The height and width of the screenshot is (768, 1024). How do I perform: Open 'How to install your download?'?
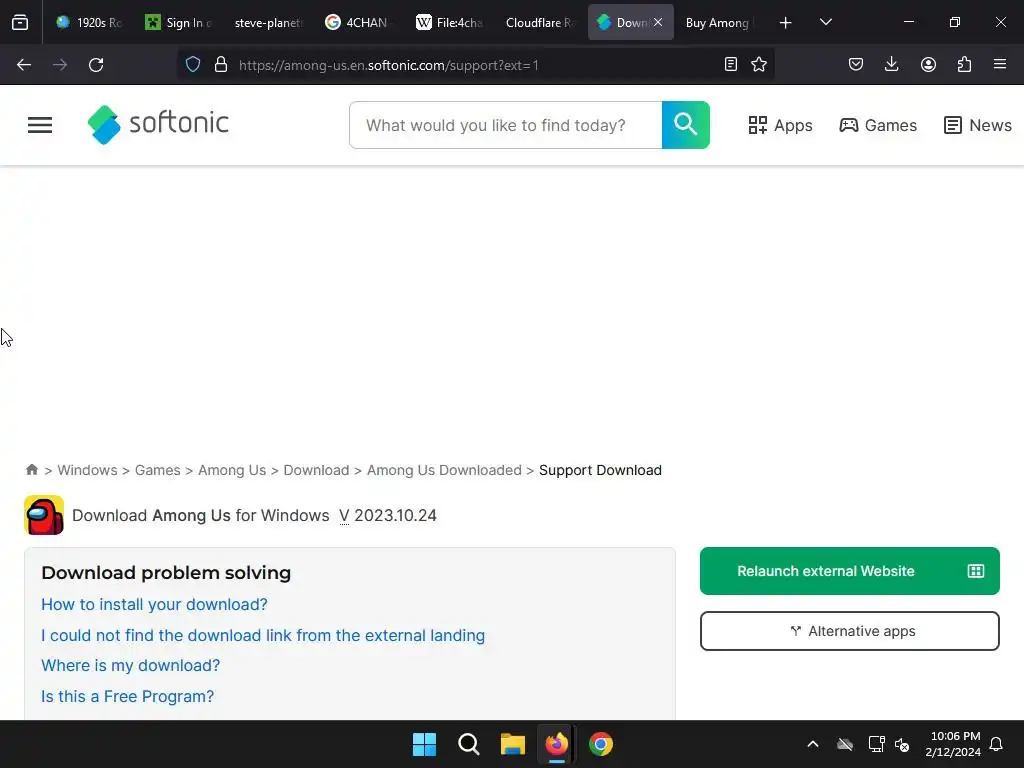click(x=154, y=604)
